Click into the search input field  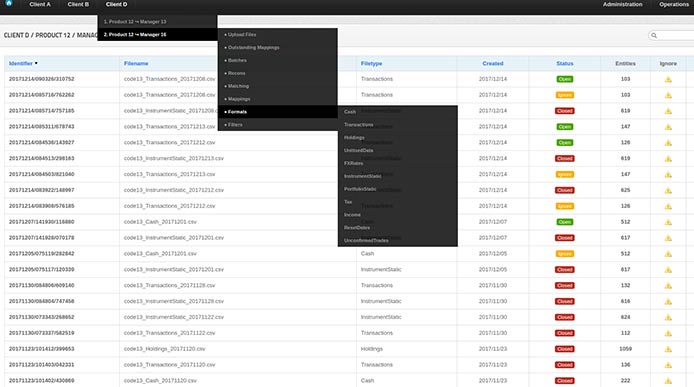[x=675, y=35]
